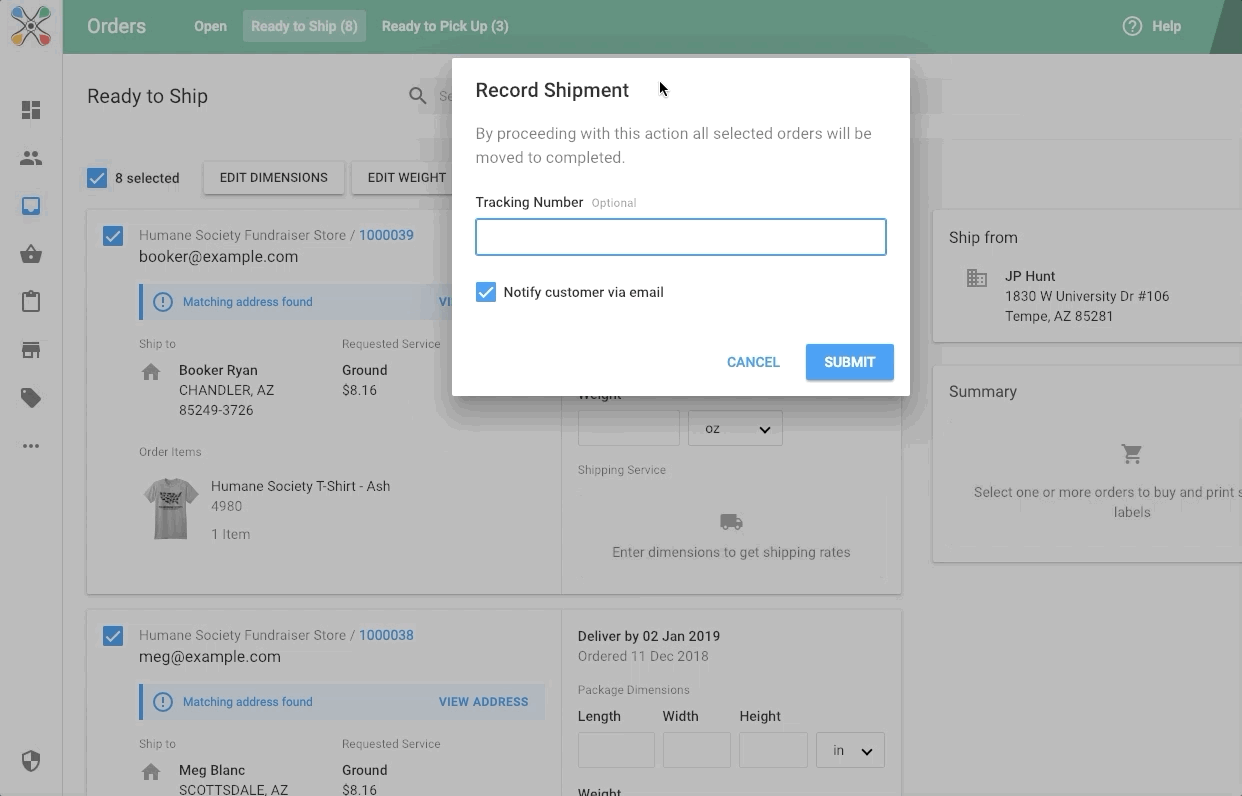This screenshot has width=1242, height=796.
Task: Open the price tag sidebar icon
Action: coord(31,398)
